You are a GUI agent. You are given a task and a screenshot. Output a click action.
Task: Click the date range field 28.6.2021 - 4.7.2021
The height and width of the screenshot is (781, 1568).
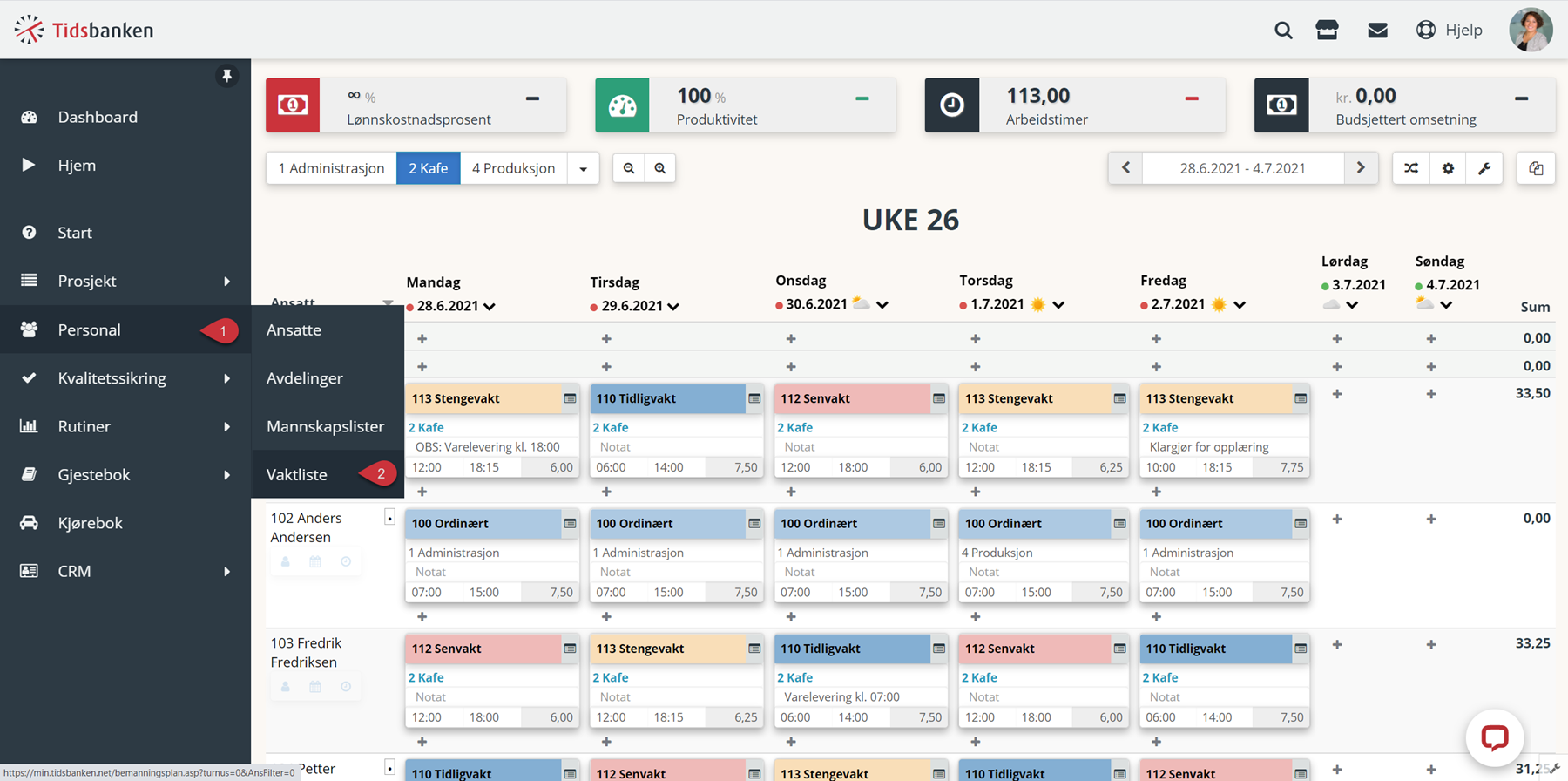coord(1243,168)
